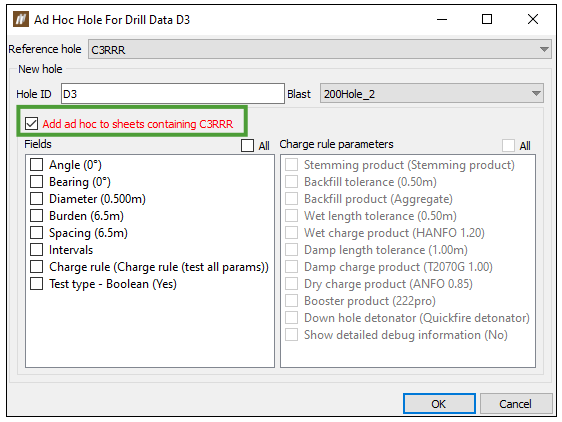Tick the Intervals checkbox
Image resolution: width=562 pixels, height=422 pixels.
[37, 250]
